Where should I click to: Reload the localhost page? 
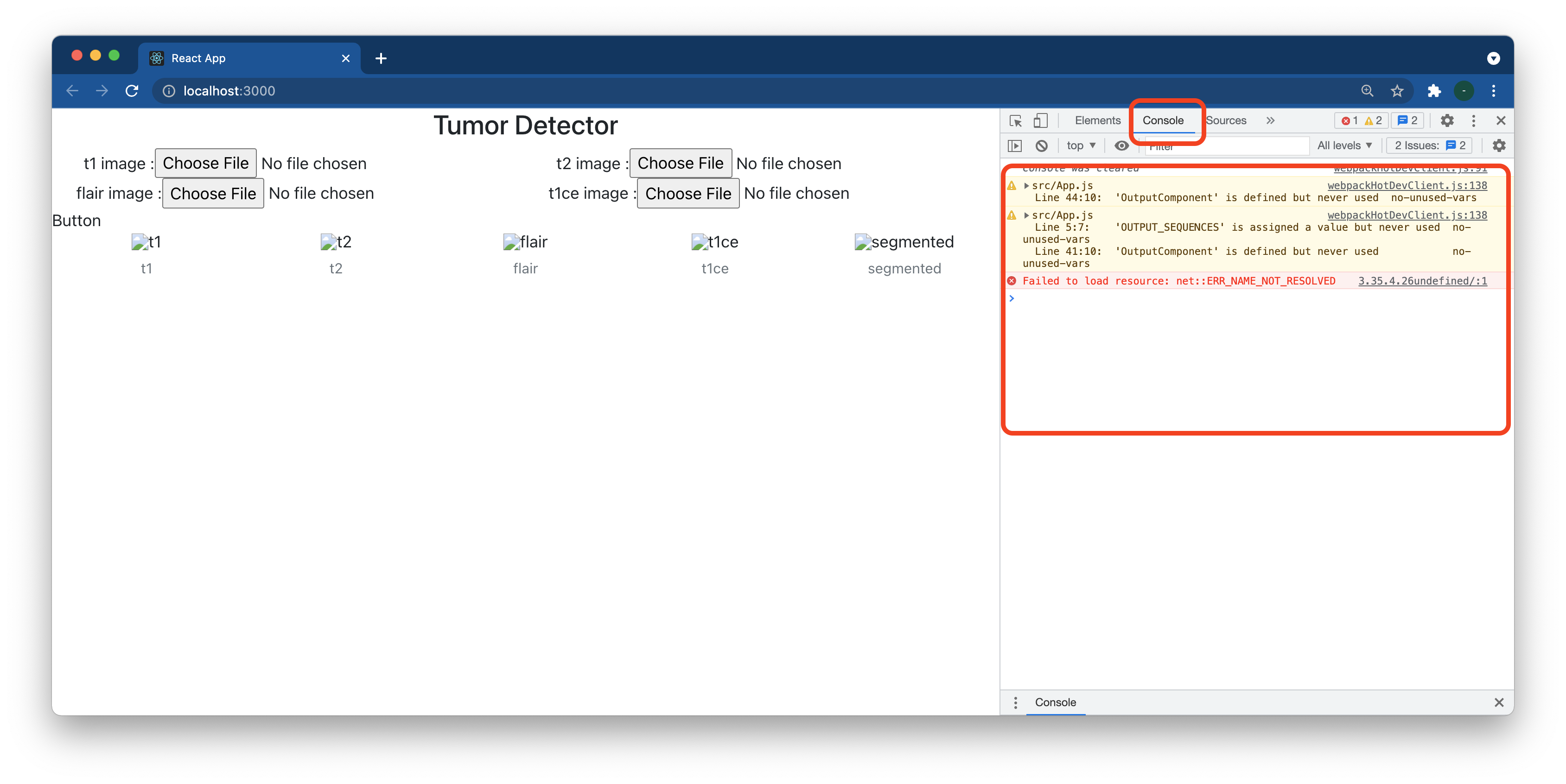coord(132,91)
